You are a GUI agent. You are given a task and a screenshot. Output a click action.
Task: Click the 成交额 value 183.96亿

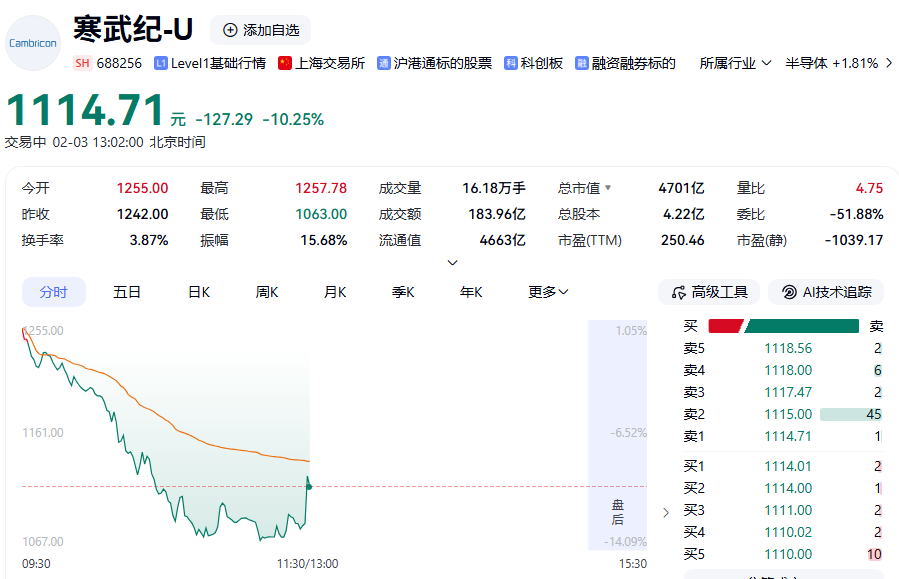coord(497,214)
